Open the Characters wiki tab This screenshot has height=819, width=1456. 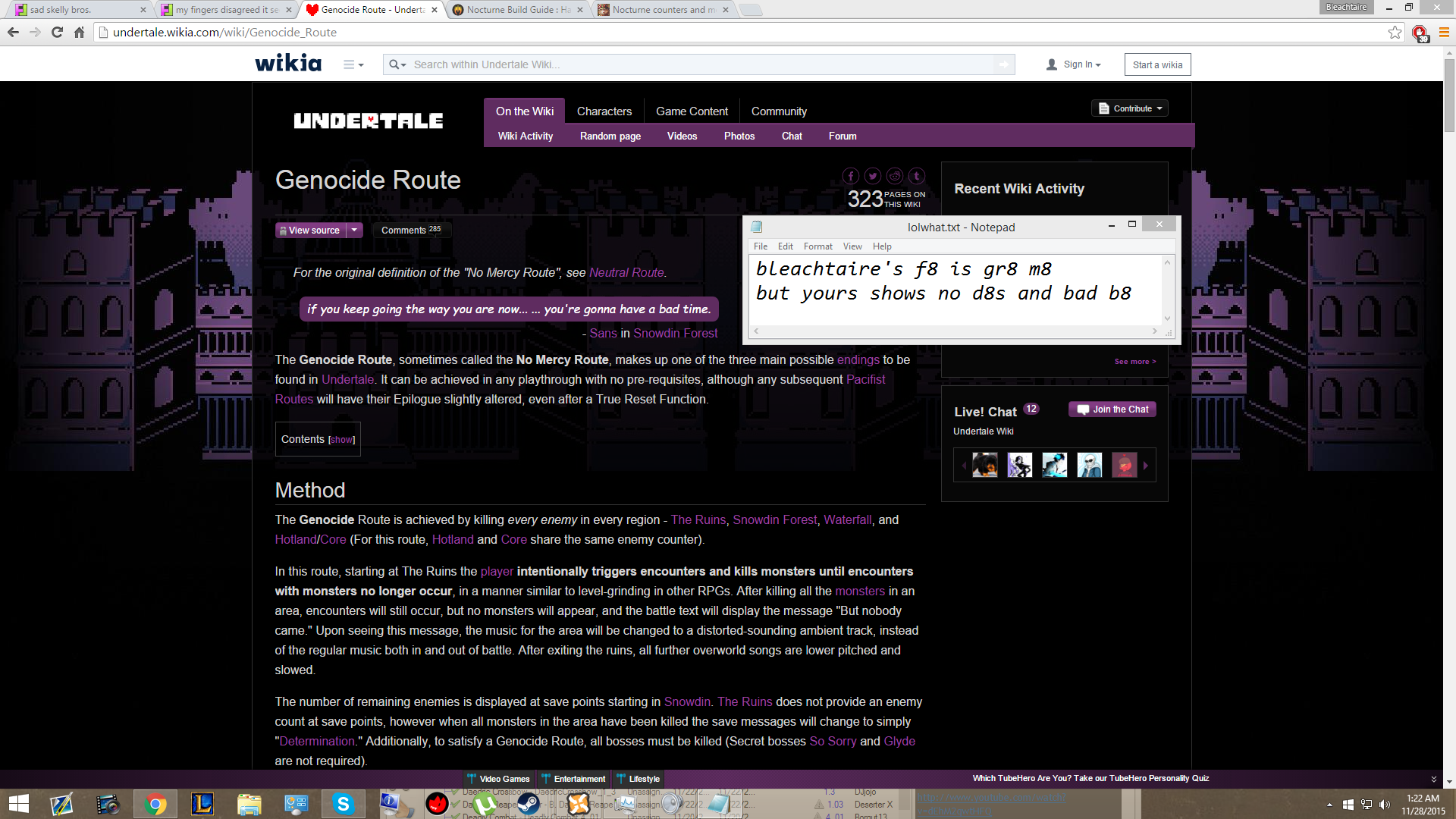604,111
